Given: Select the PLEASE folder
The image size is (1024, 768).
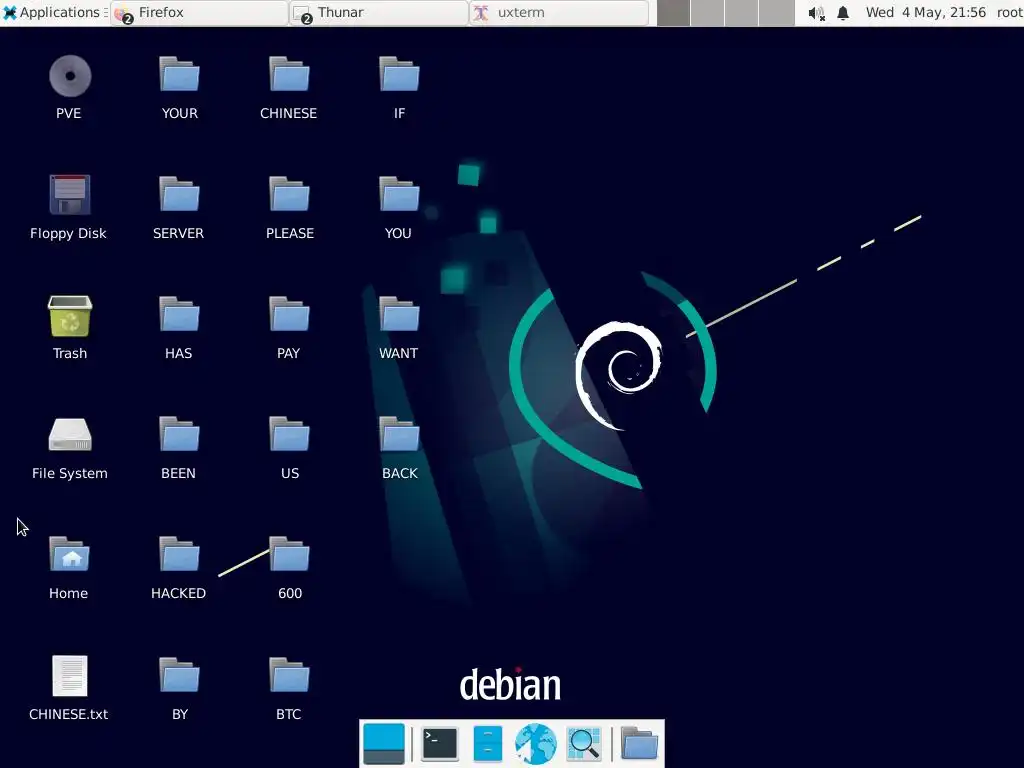Looking at the screenshot, I should pyautogui.click(x=289, y=195).
